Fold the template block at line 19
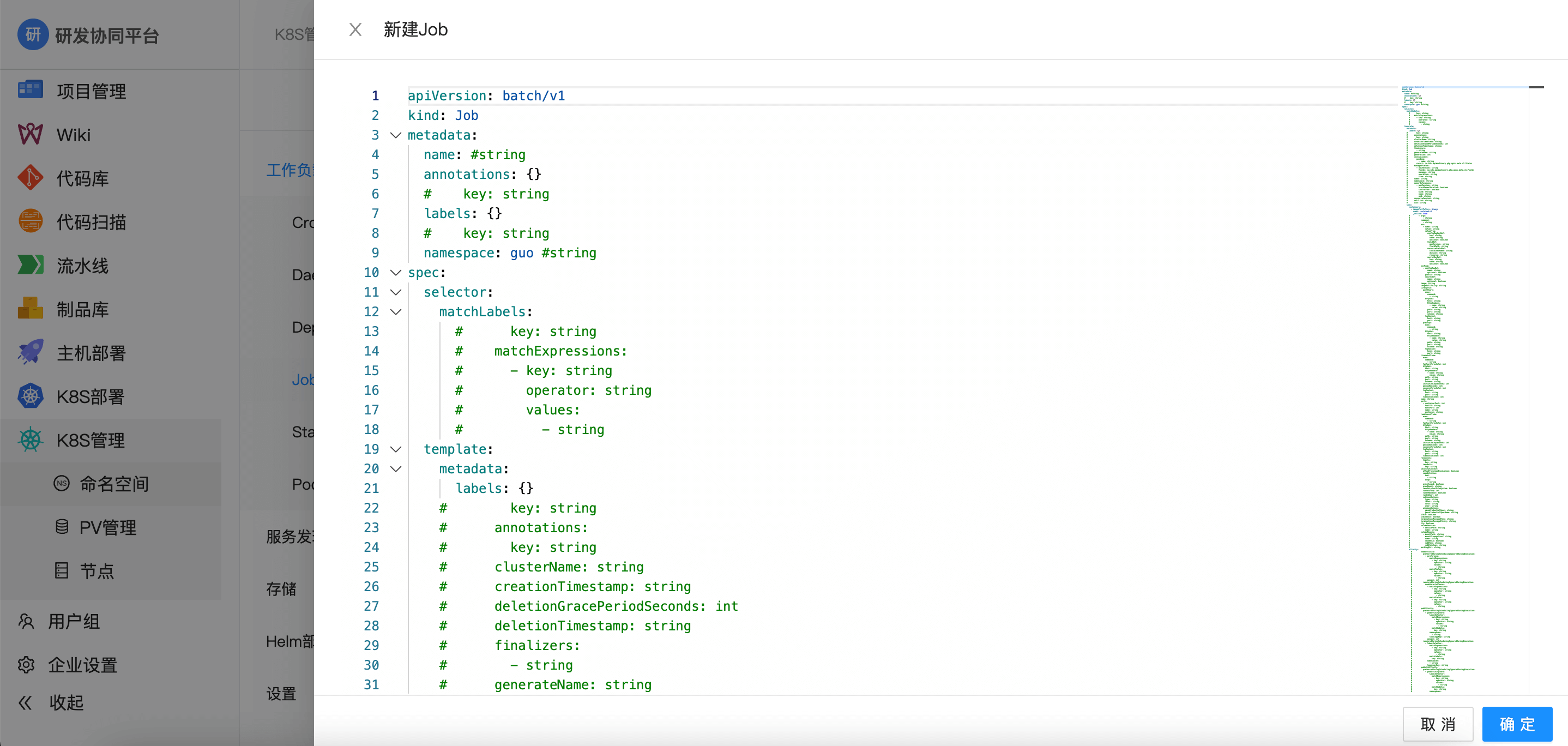Screen dimensions: 1568x746 [x=396, y=449]
